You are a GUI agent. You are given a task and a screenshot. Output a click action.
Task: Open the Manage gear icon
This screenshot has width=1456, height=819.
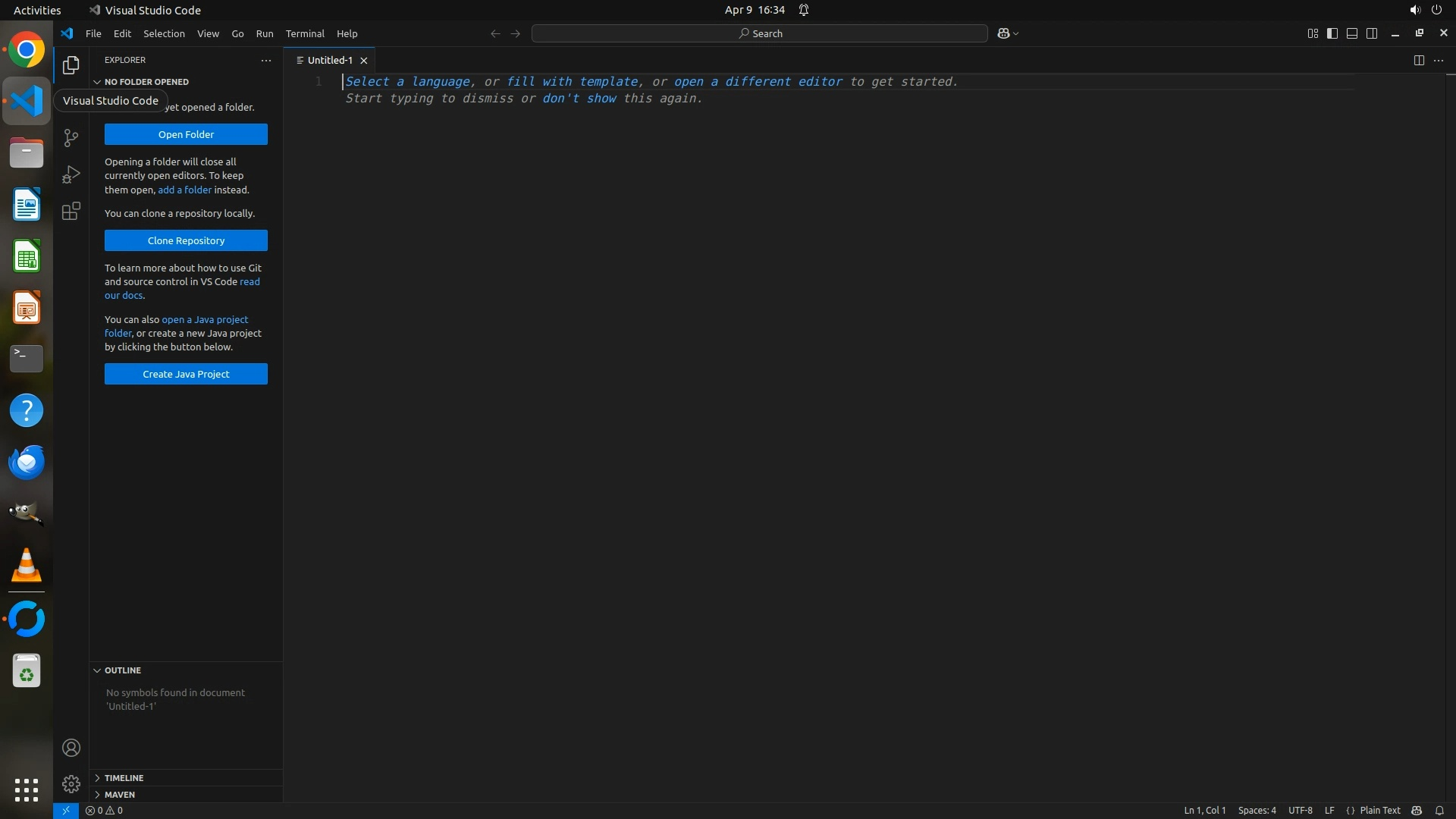click(71, 783)
